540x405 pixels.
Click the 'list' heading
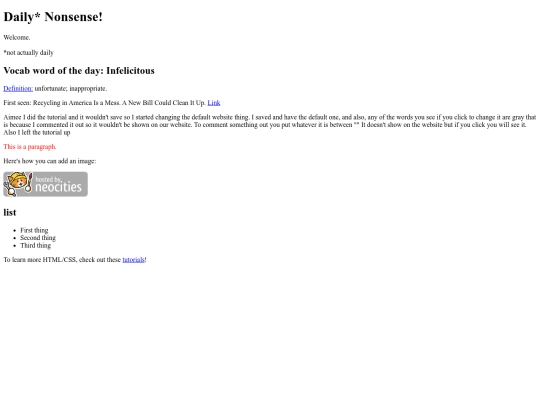pyautogui.click(x=10, y=212)
